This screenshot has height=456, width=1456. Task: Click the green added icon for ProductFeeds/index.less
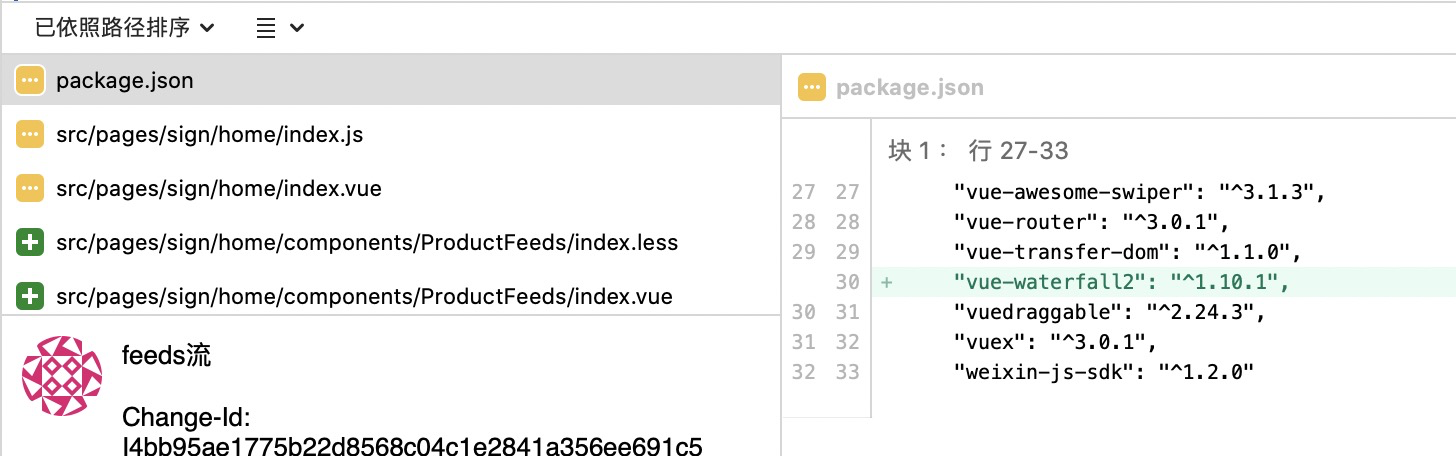(29, 243)
